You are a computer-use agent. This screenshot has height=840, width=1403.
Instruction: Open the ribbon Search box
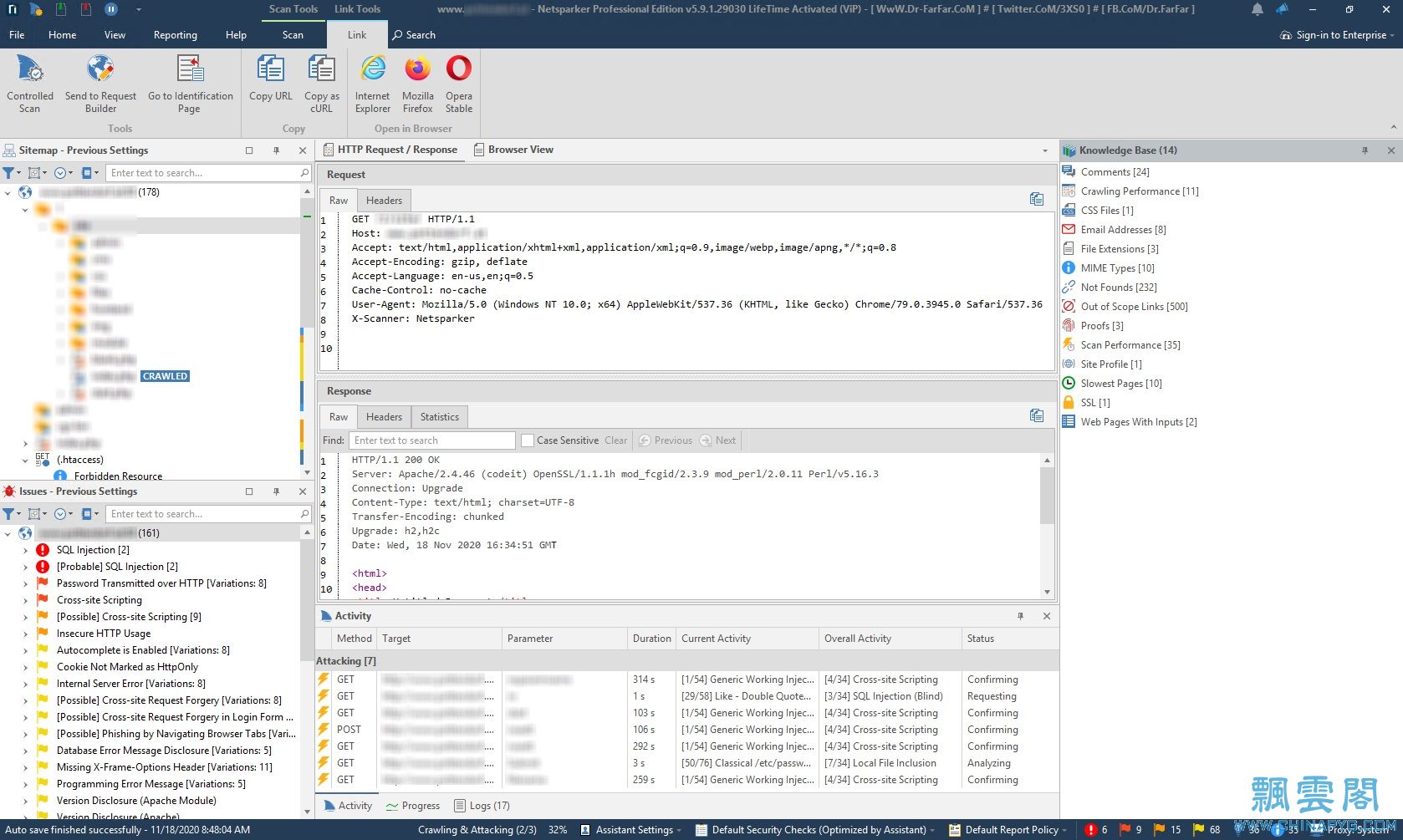tap(414, 35)
